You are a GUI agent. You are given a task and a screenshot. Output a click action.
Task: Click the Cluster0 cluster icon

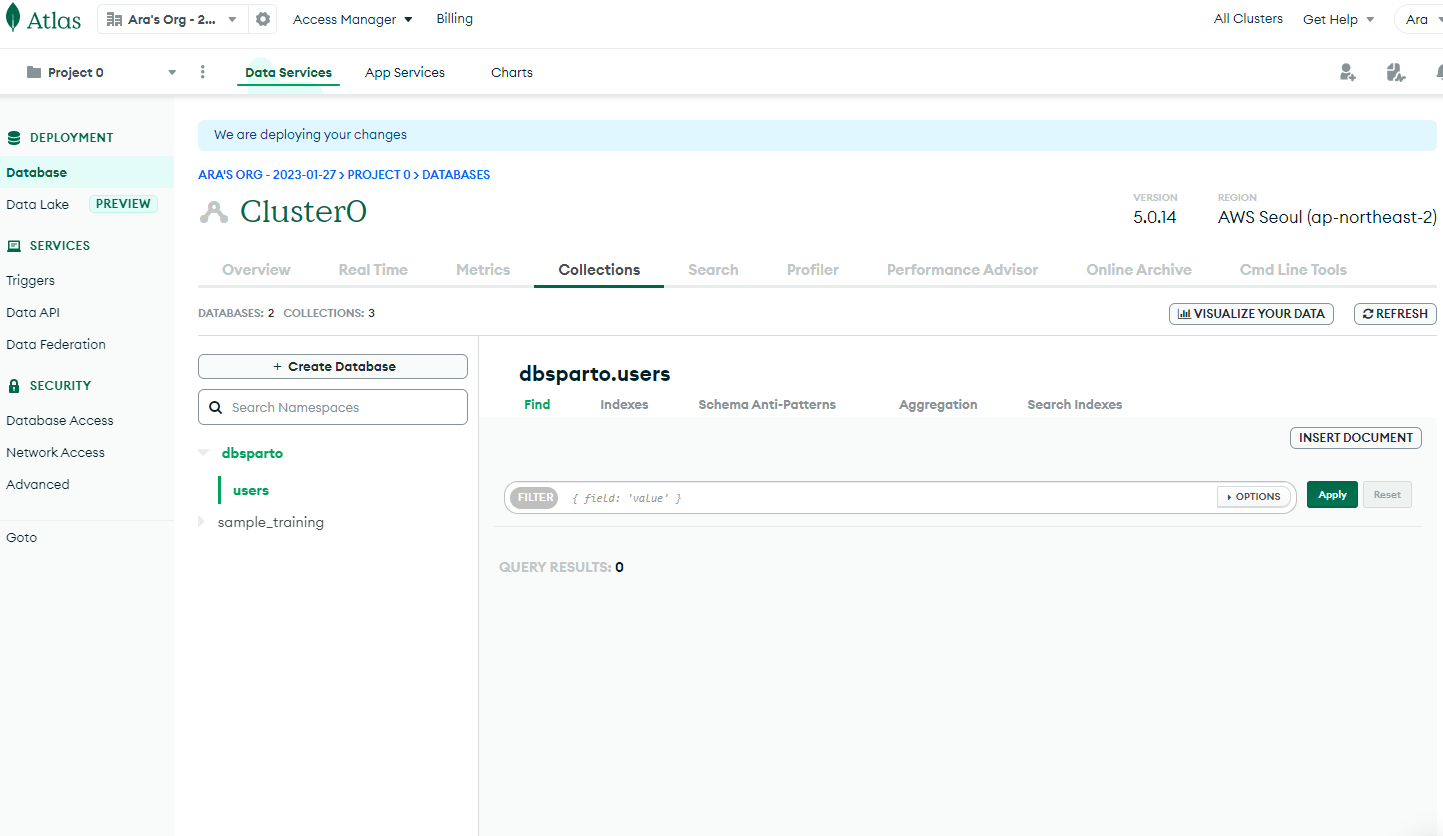coord(214,212)
